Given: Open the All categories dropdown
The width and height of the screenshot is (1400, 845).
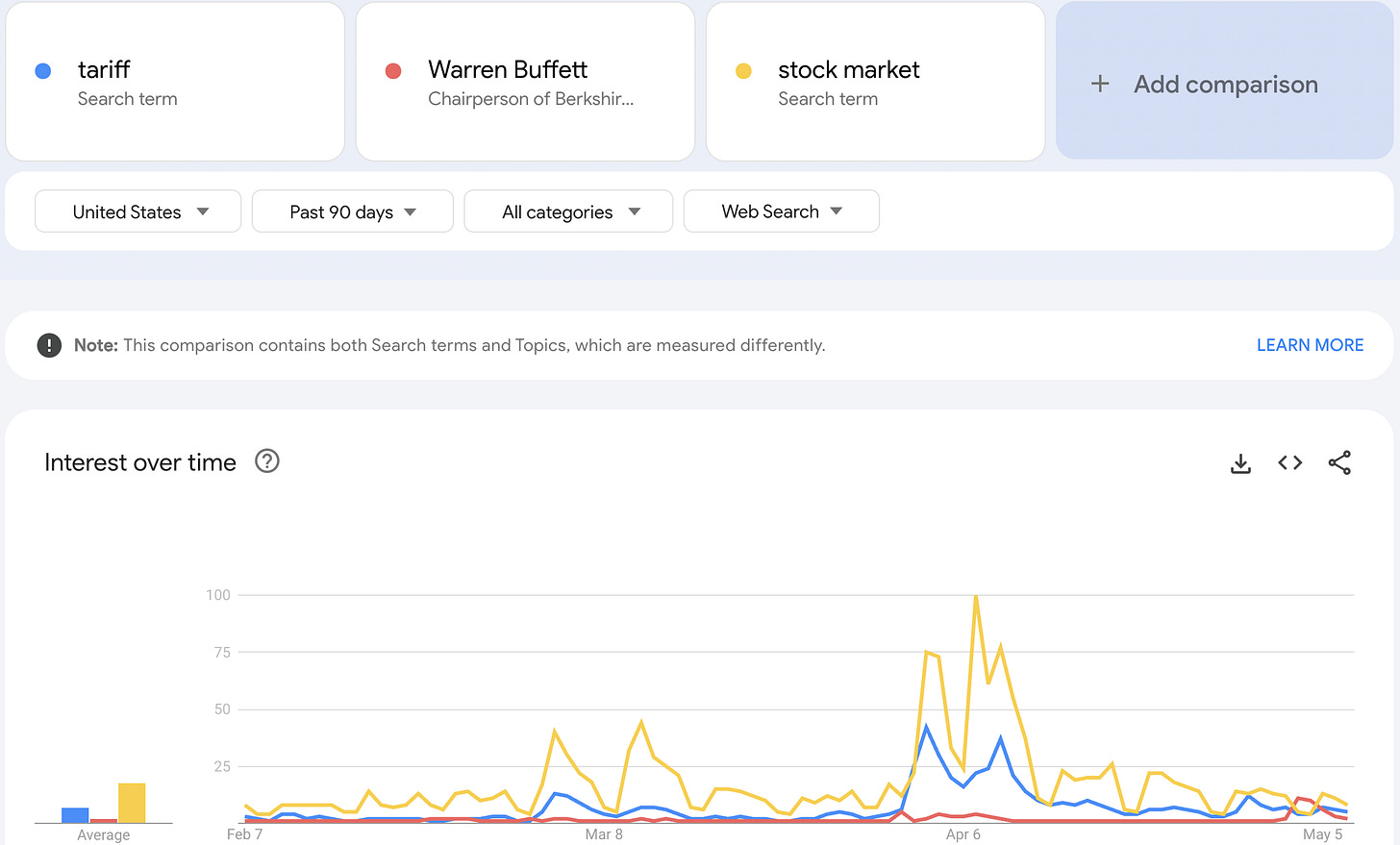Looking at the screenshot, I should pyautogui.click(x=568, y=211).
